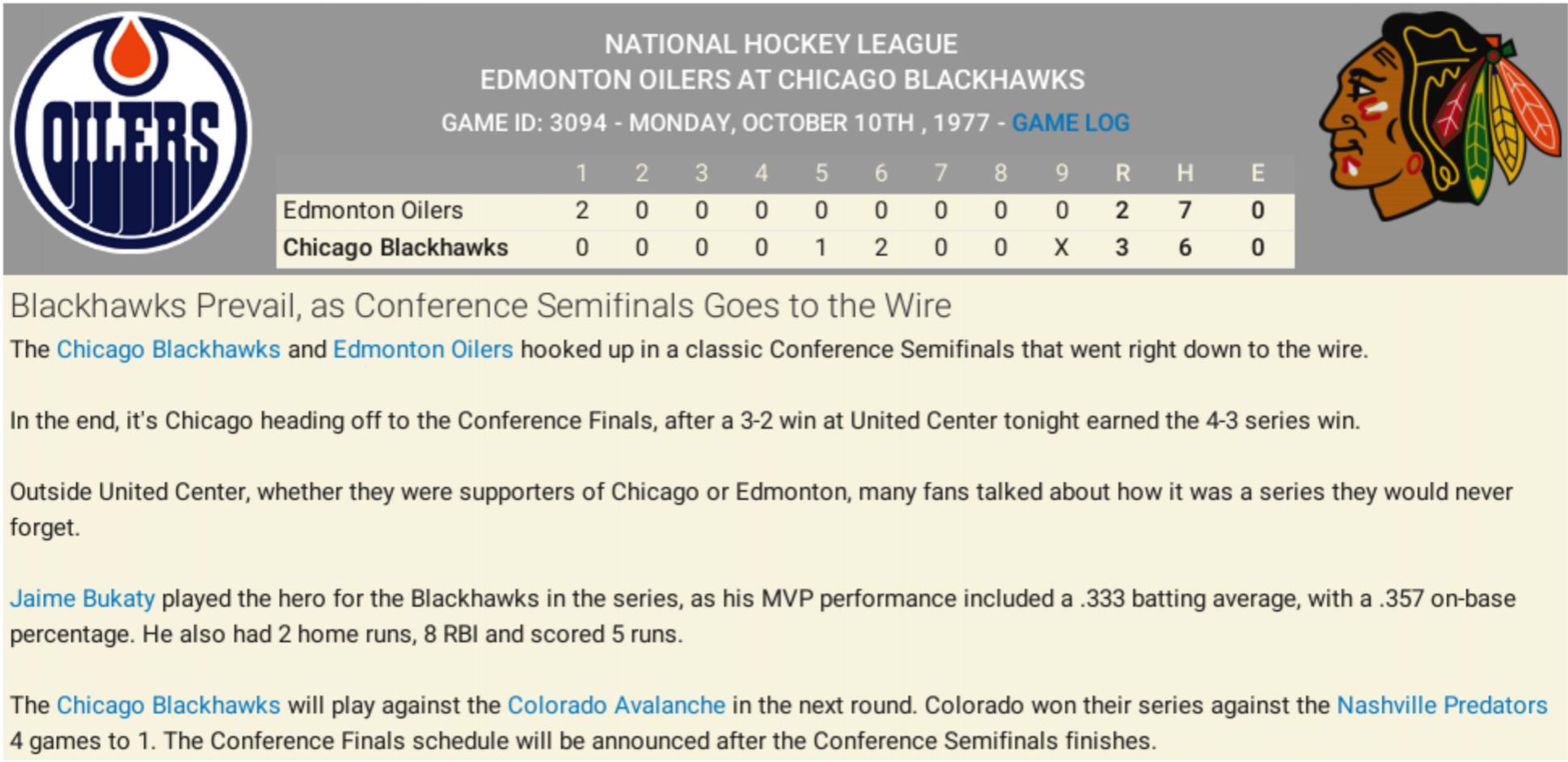
Task: Open the Colorado Avalanche team link
Action: (x=616, y=705)
